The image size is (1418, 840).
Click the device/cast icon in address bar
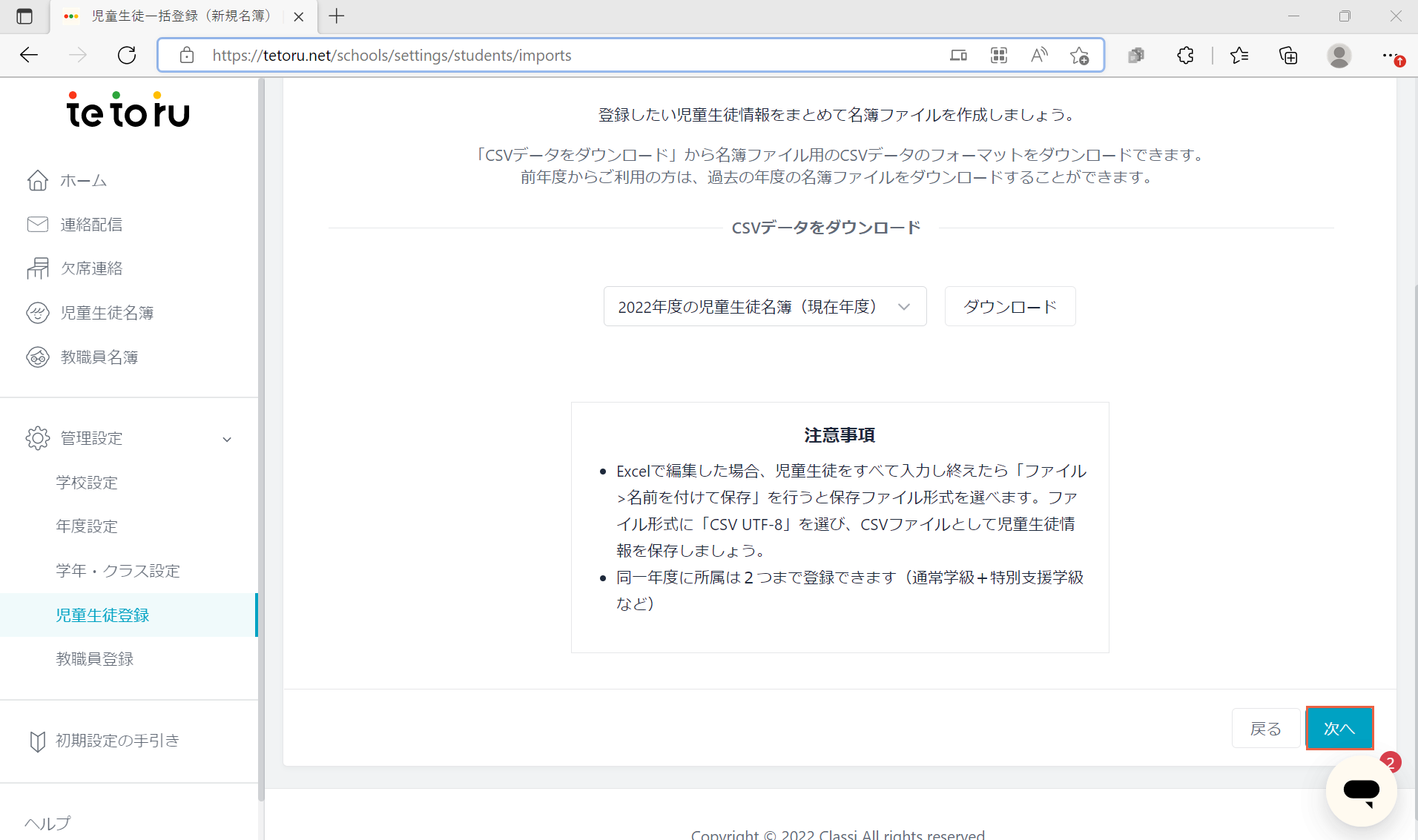(958, 55)
